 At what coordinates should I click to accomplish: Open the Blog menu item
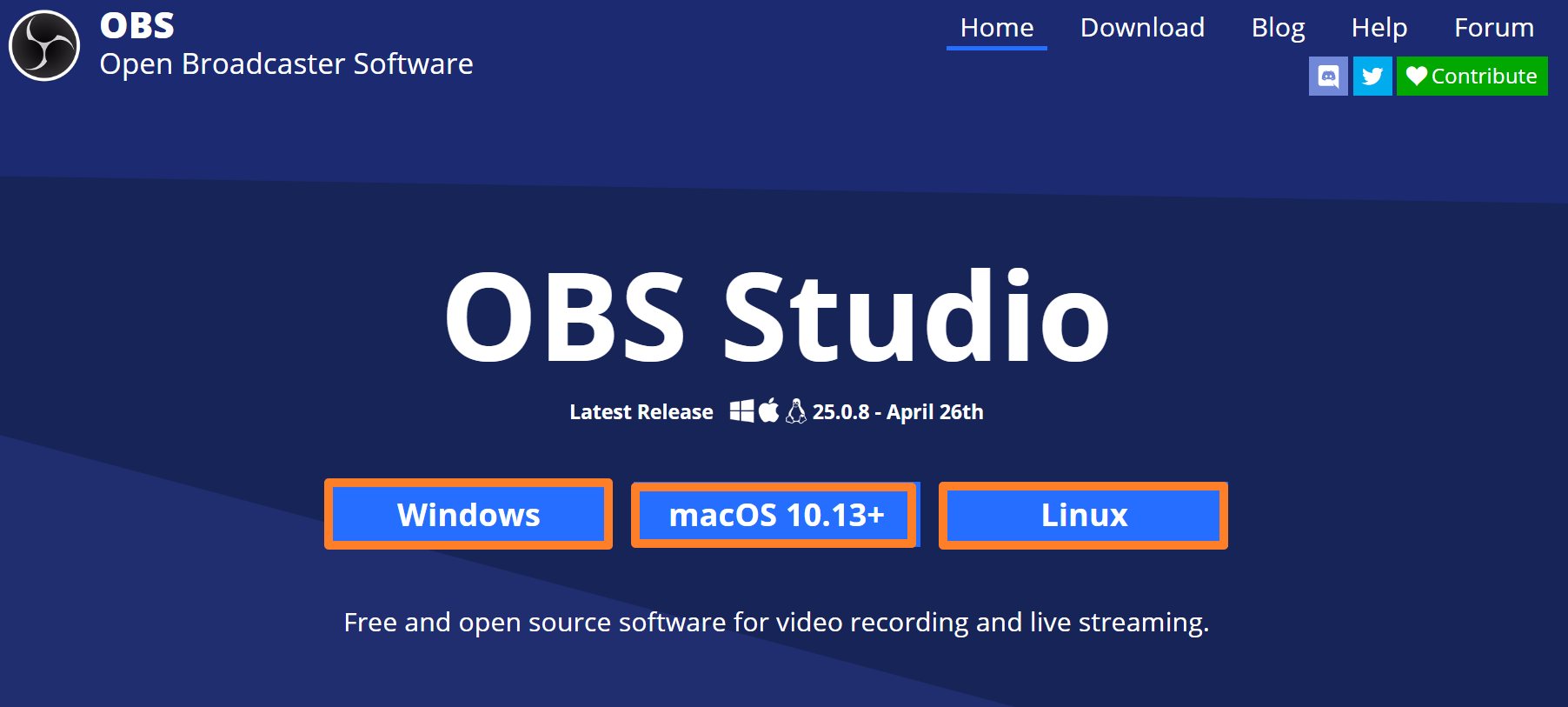pos(1278,28)
